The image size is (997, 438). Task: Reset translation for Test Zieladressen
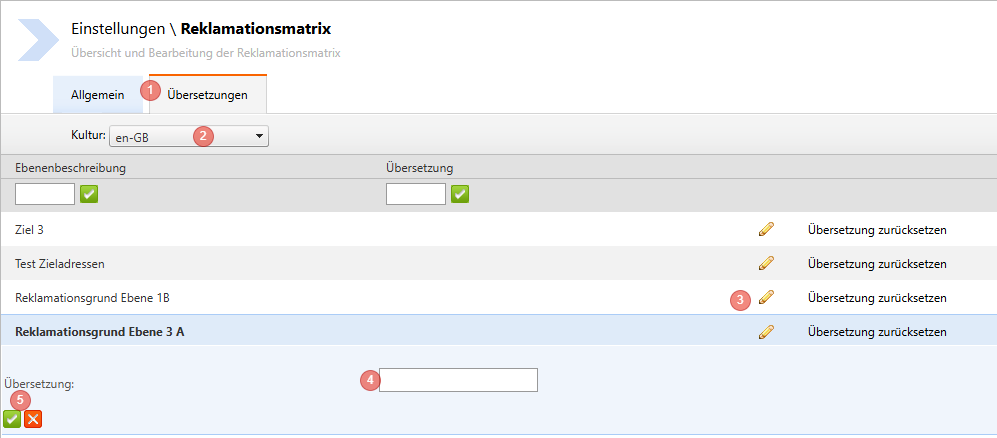pos(877,264)
